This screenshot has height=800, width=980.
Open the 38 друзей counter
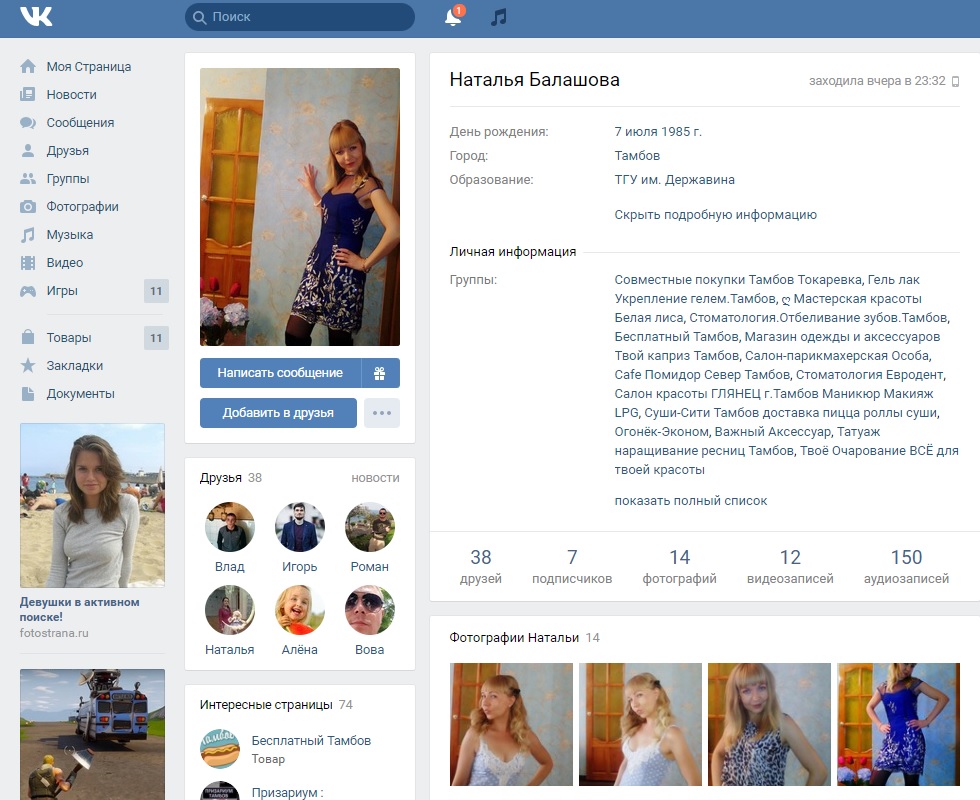click(481, 566)
